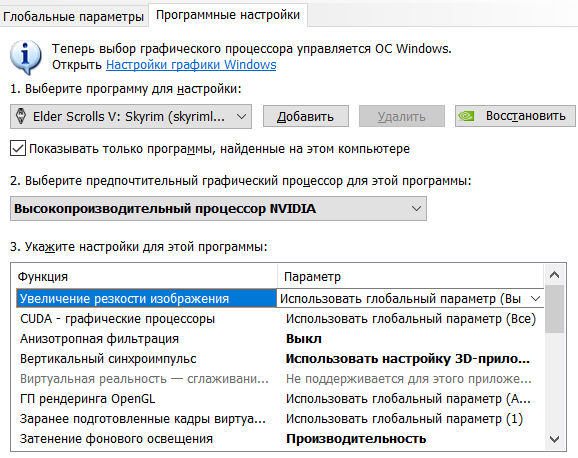Click the bold Выкл parameter value
The height and width of the screenshot is (458, 578).
pos(304,339)
